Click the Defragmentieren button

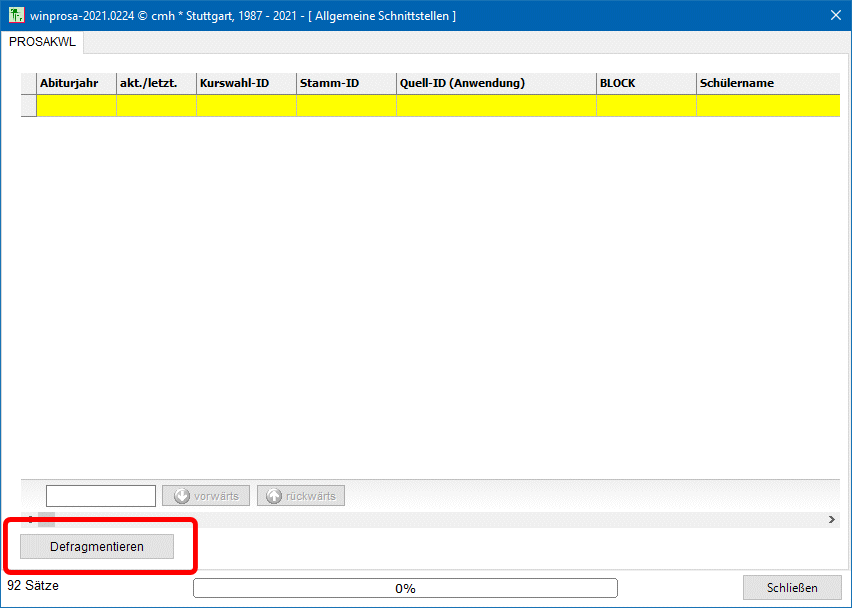pyautogui.click(x=97, y=547)
